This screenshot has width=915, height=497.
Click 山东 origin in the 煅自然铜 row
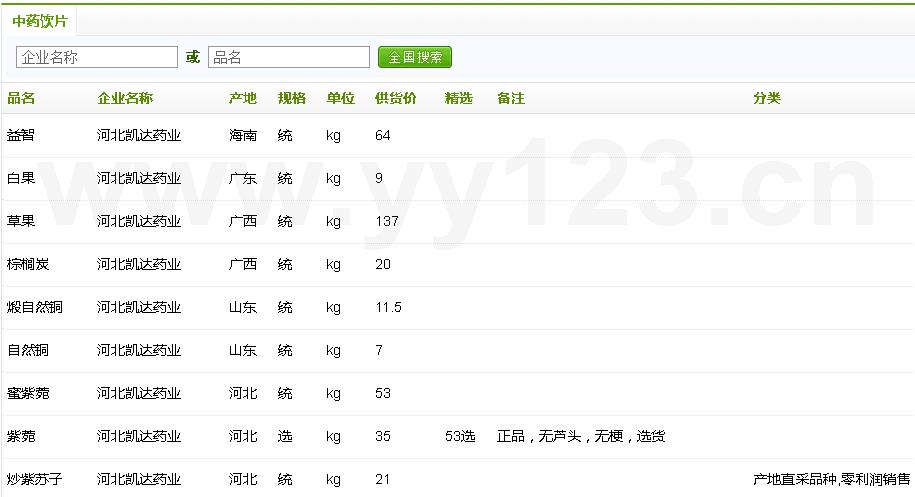[243, 307]
